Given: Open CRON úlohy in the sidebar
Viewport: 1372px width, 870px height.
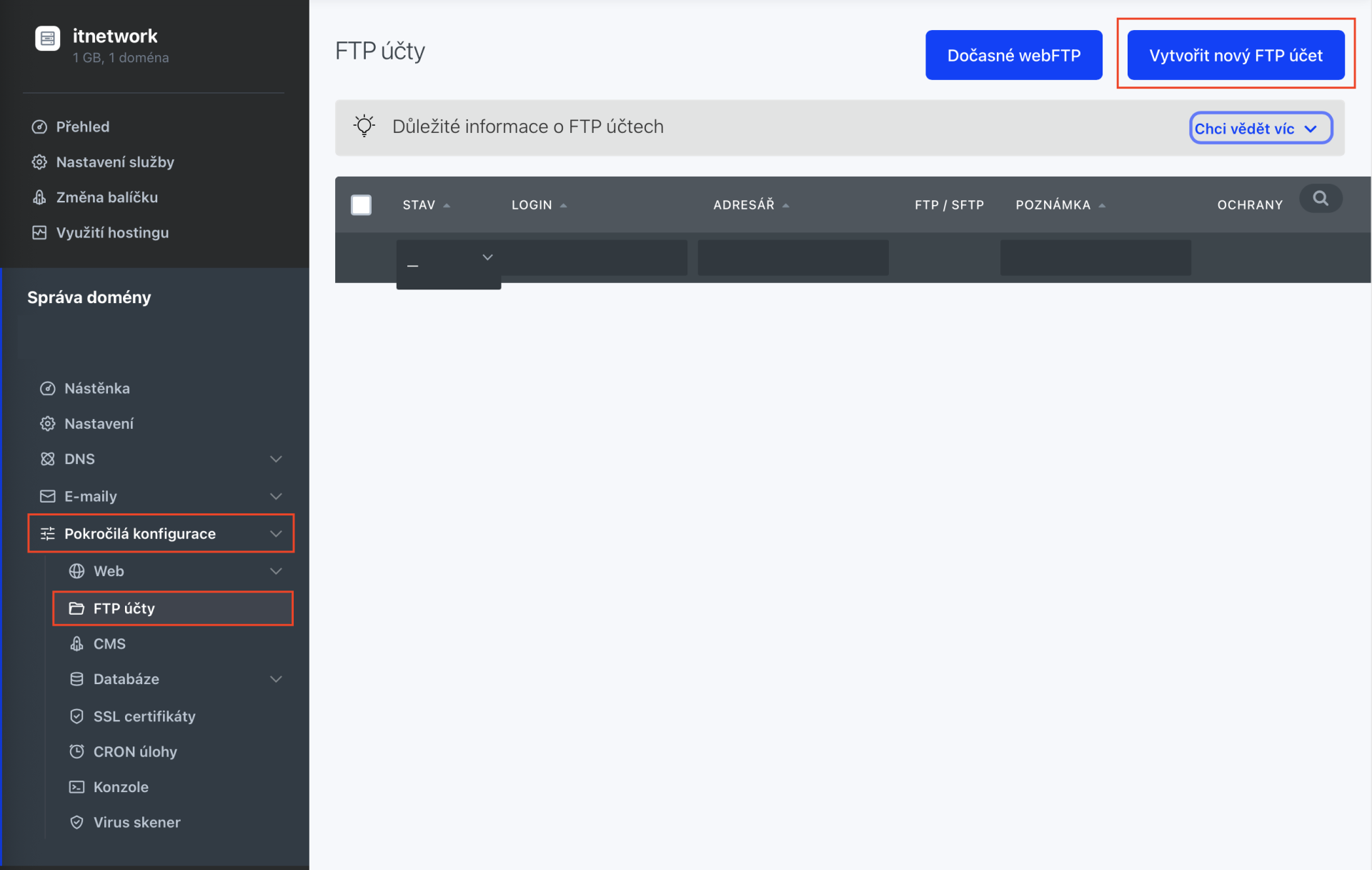Looking at the screenshot, I should point(135,751).
